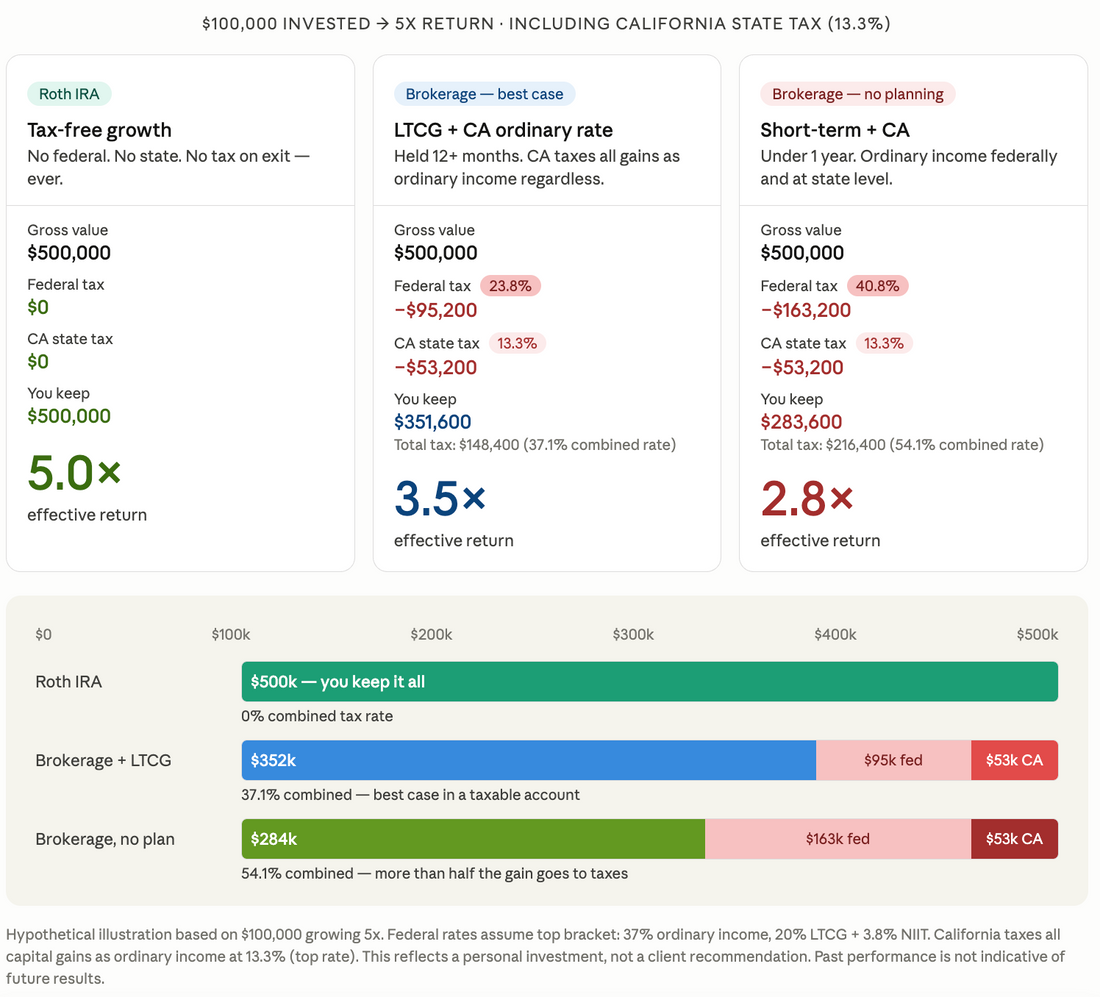Click the $95k fed pink bar segment
Viewport: 1100px width, 997px height.
[893, 760]
